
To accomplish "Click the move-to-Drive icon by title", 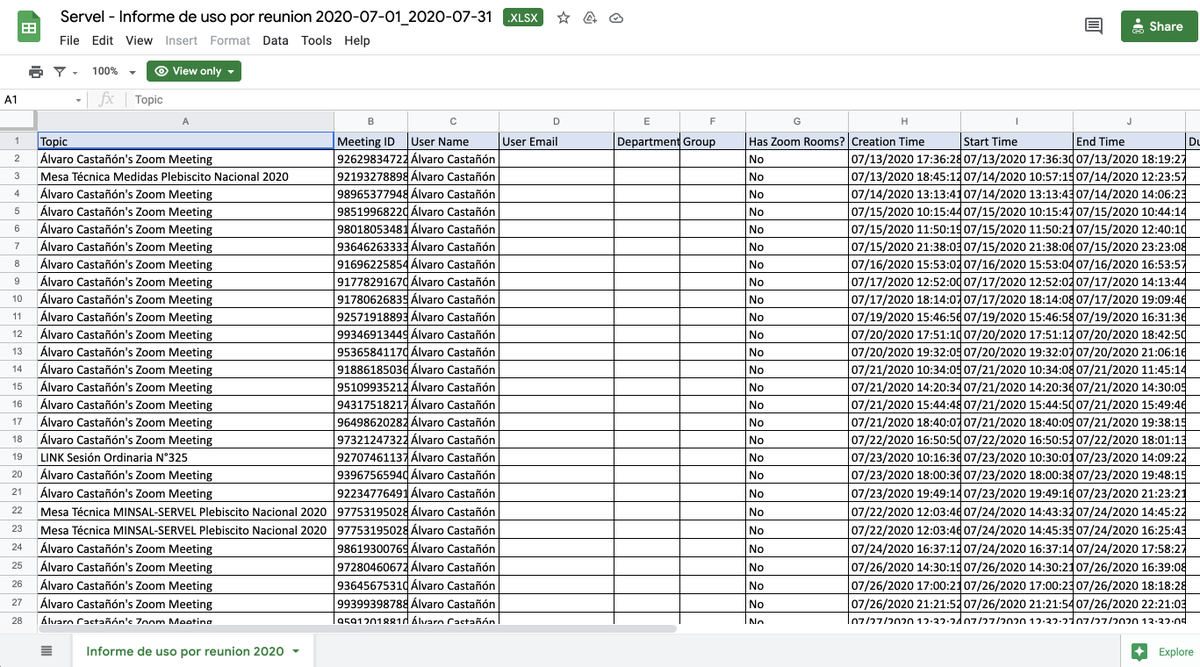I will (x=590, y=18).
